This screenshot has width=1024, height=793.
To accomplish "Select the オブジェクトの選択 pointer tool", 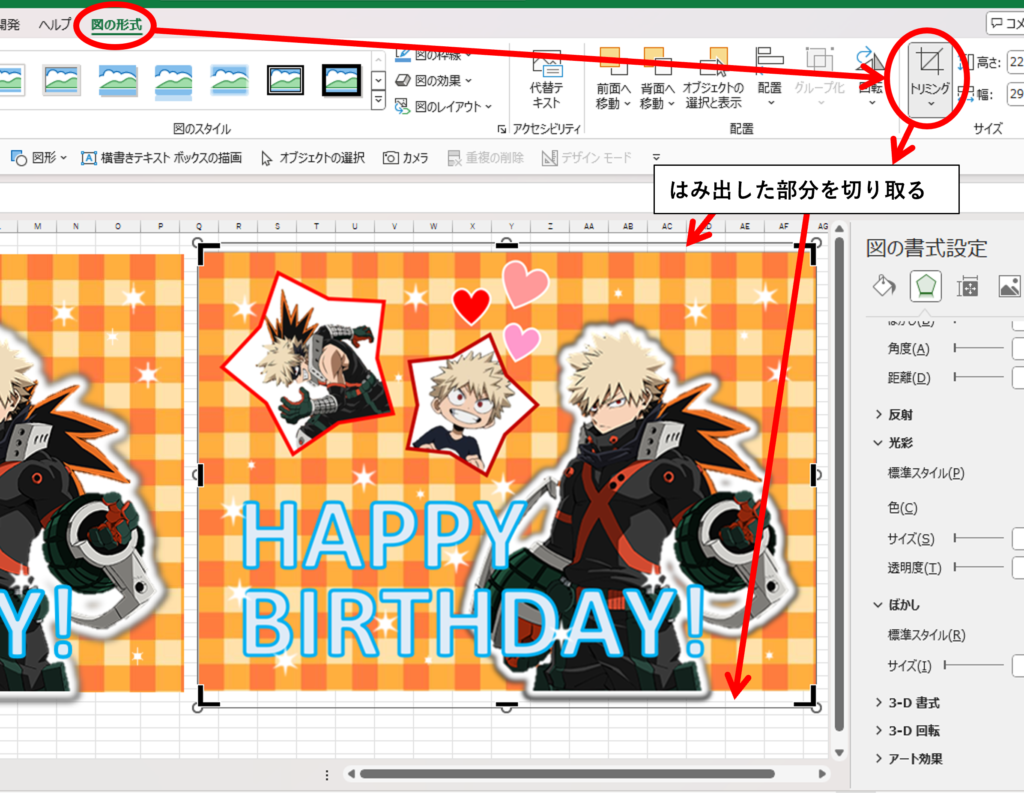I will point(312,157).
